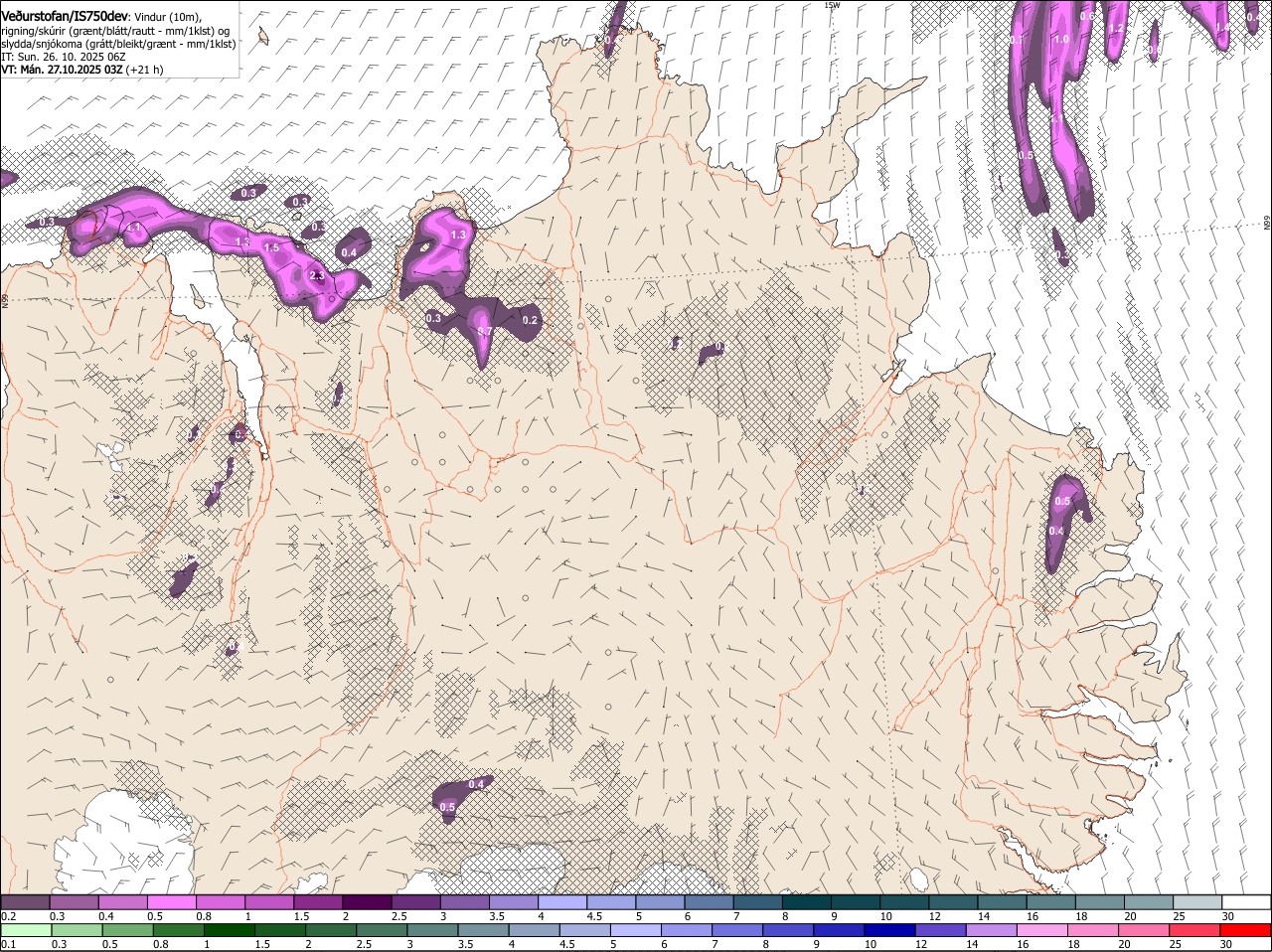The height and width of the screenshot is (952, 1272).
Task: Click the dark purple 2 swatch in upper legend
Action: pos(368,901)
